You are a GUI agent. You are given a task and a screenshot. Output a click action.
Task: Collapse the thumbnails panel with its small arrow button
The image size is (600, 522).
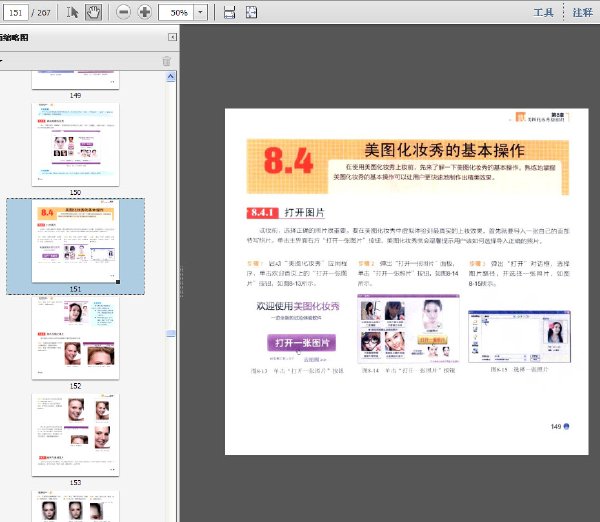click(x=173, y=37)
